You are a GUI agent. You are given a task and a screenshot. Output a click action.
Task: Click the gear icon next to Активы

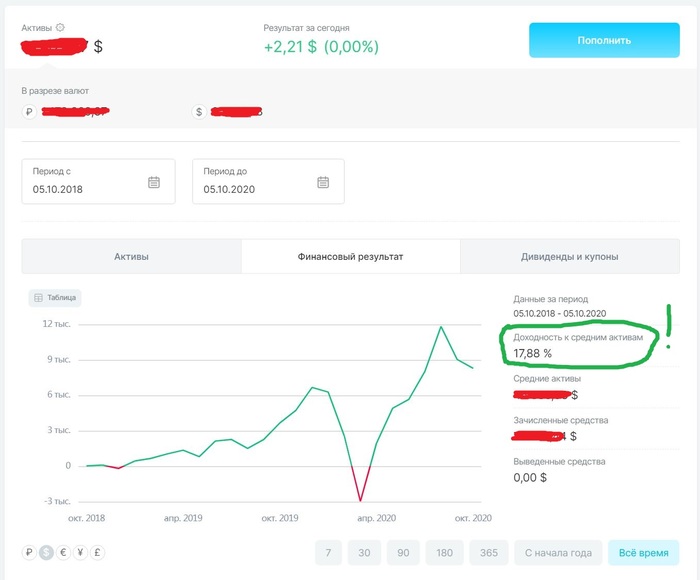[60, 28]
